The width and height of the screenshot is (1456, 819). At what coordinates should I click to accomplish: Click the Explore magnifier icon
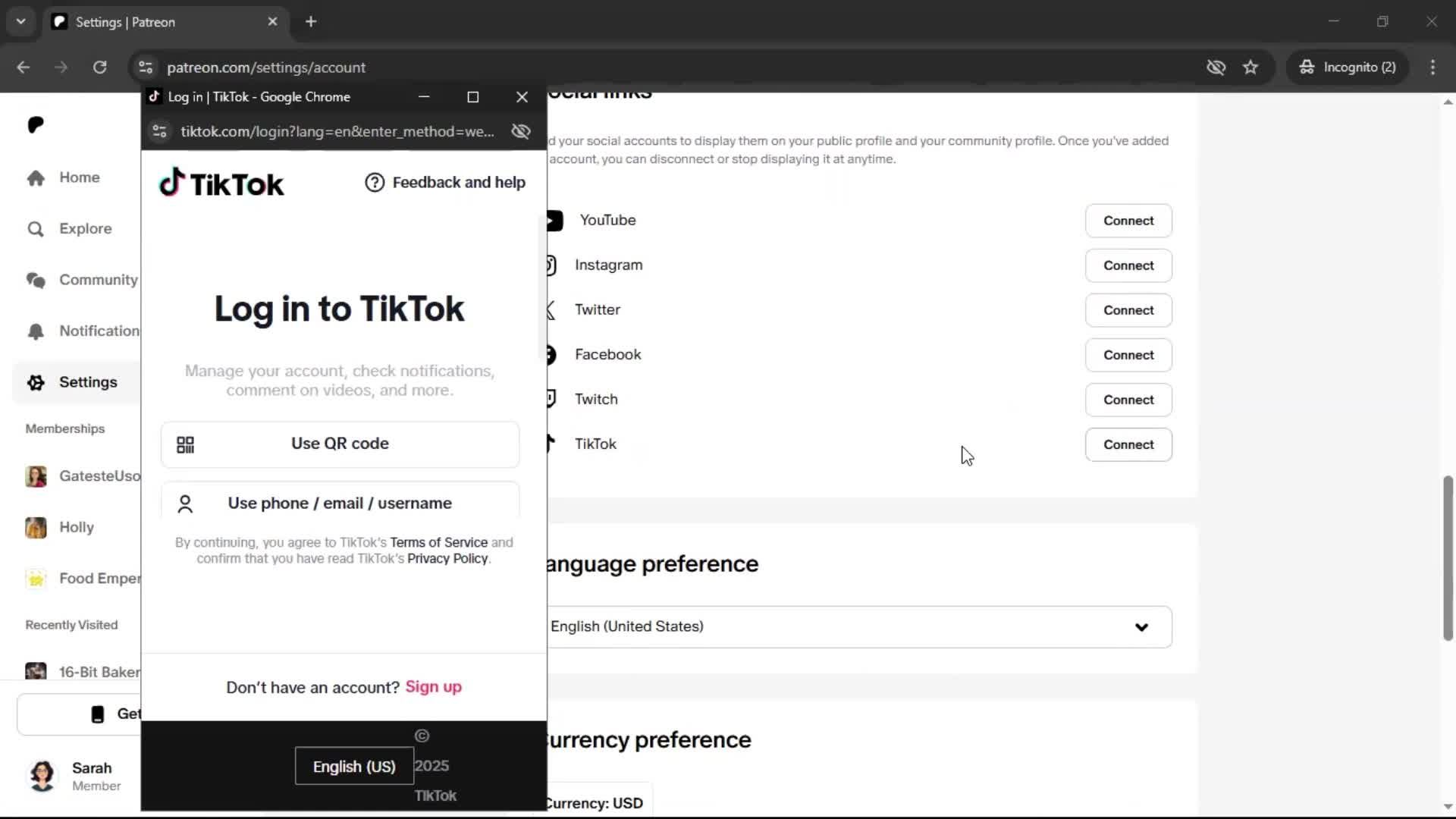coord(36,229)
